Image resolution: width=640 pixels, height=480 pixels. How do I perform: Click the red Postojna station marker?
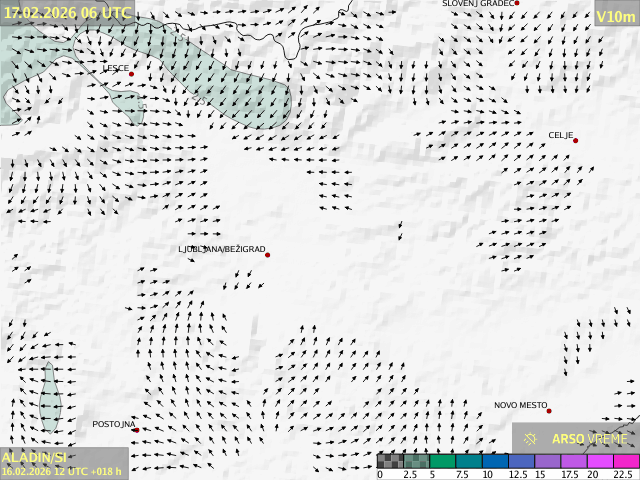tap(136, 430)
